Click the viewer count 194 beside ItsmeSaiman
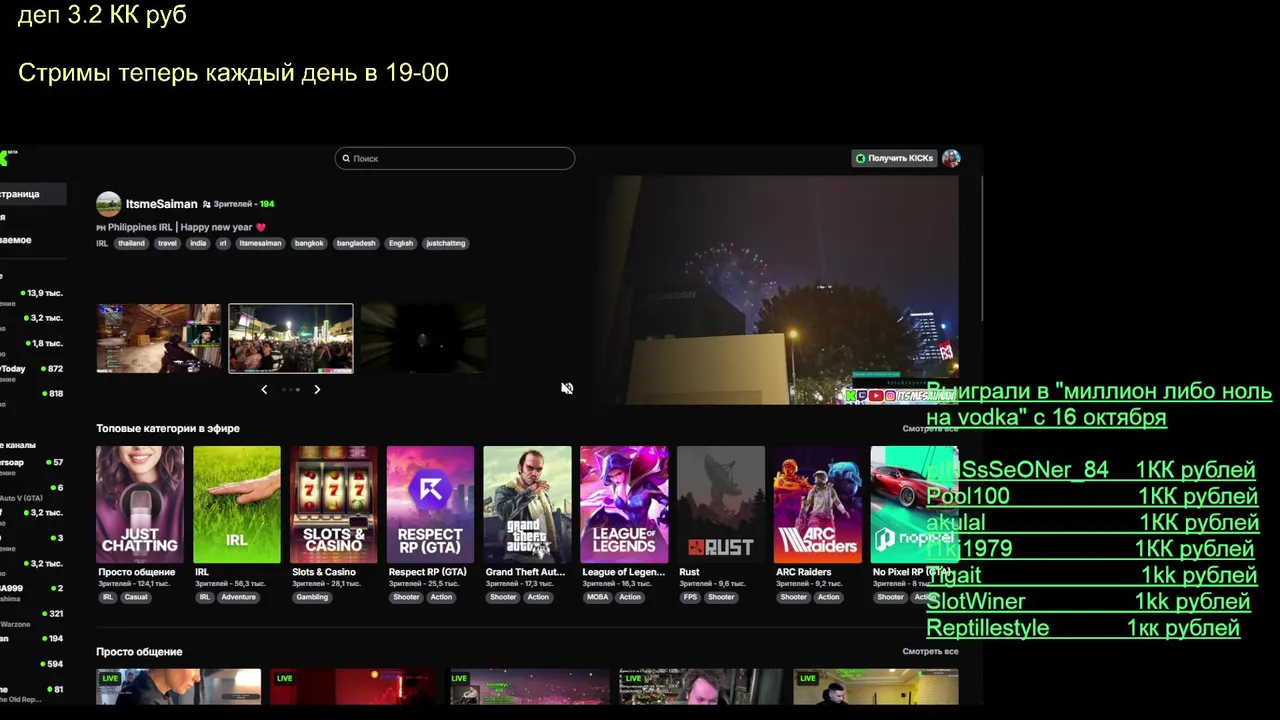 pyautogui.click(x=267, y=204)
